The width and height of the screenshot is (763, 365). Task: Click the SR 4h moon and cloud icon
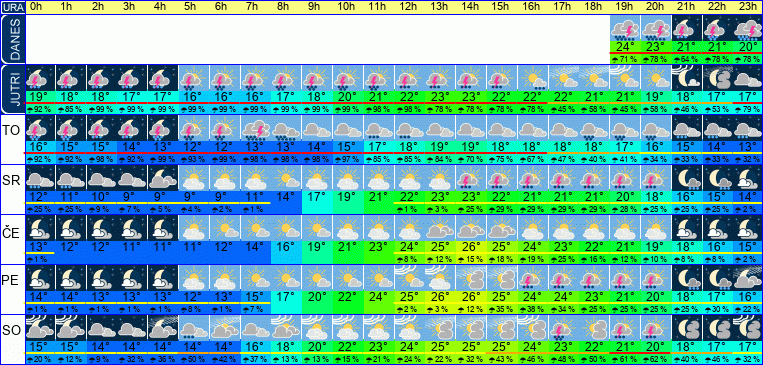[163, 178]
